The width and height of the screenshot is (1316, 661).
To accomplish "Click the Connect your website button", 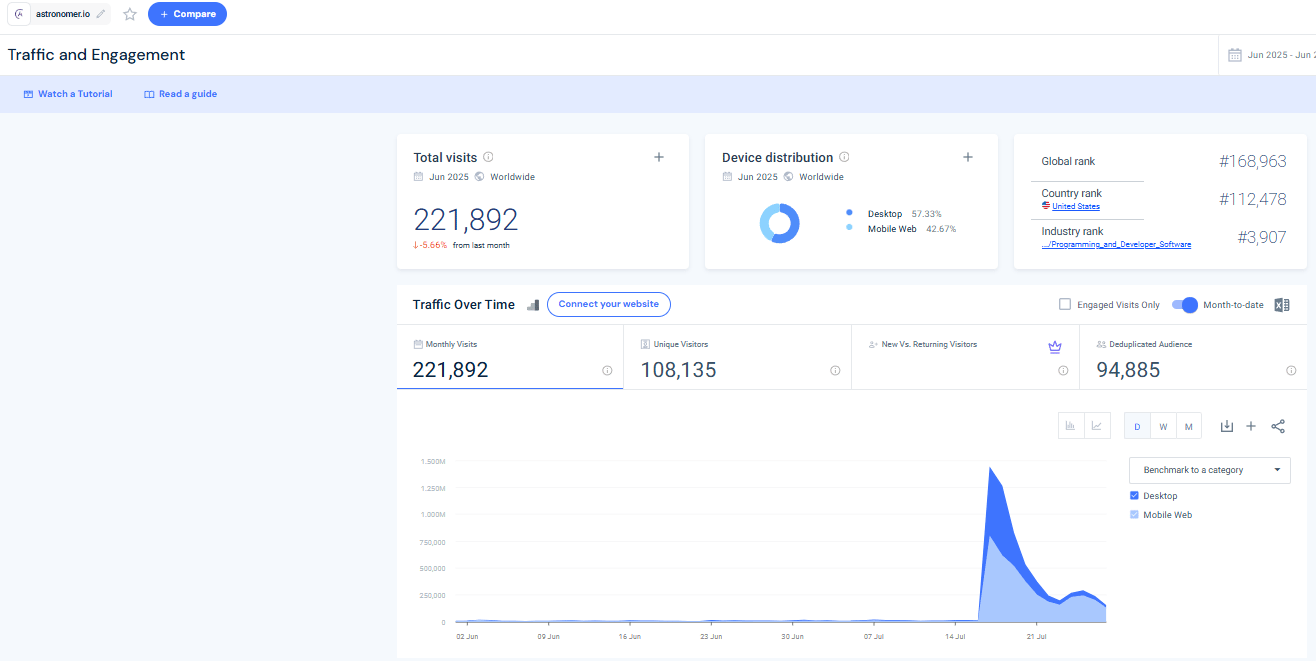I will point(609,305).
